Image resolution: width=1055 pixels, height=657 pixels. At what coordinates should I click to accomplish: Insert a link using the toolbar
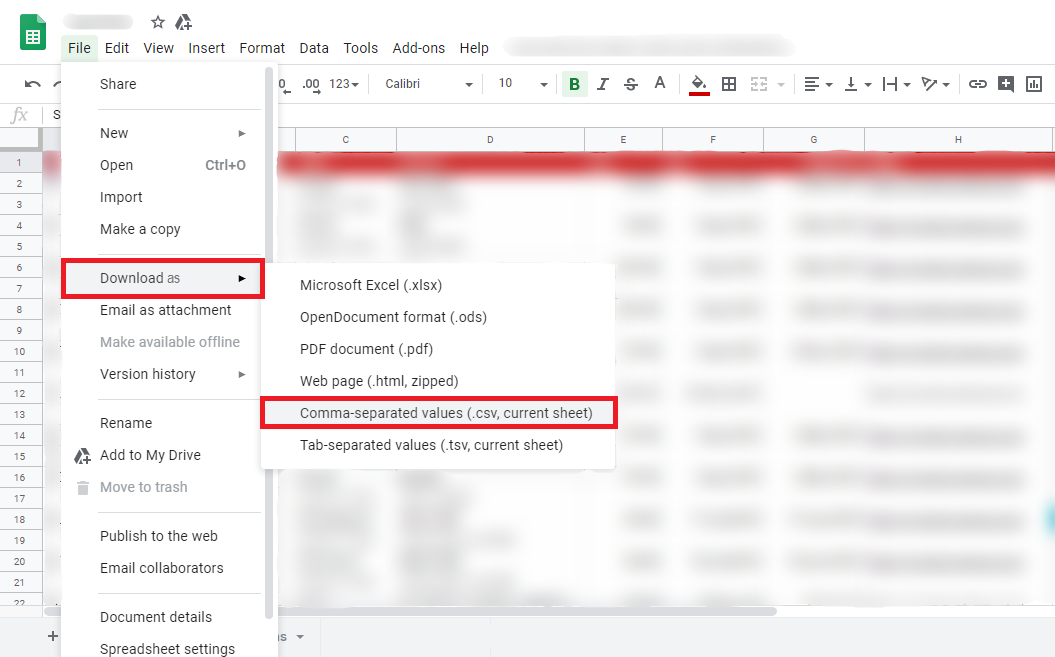978,84
